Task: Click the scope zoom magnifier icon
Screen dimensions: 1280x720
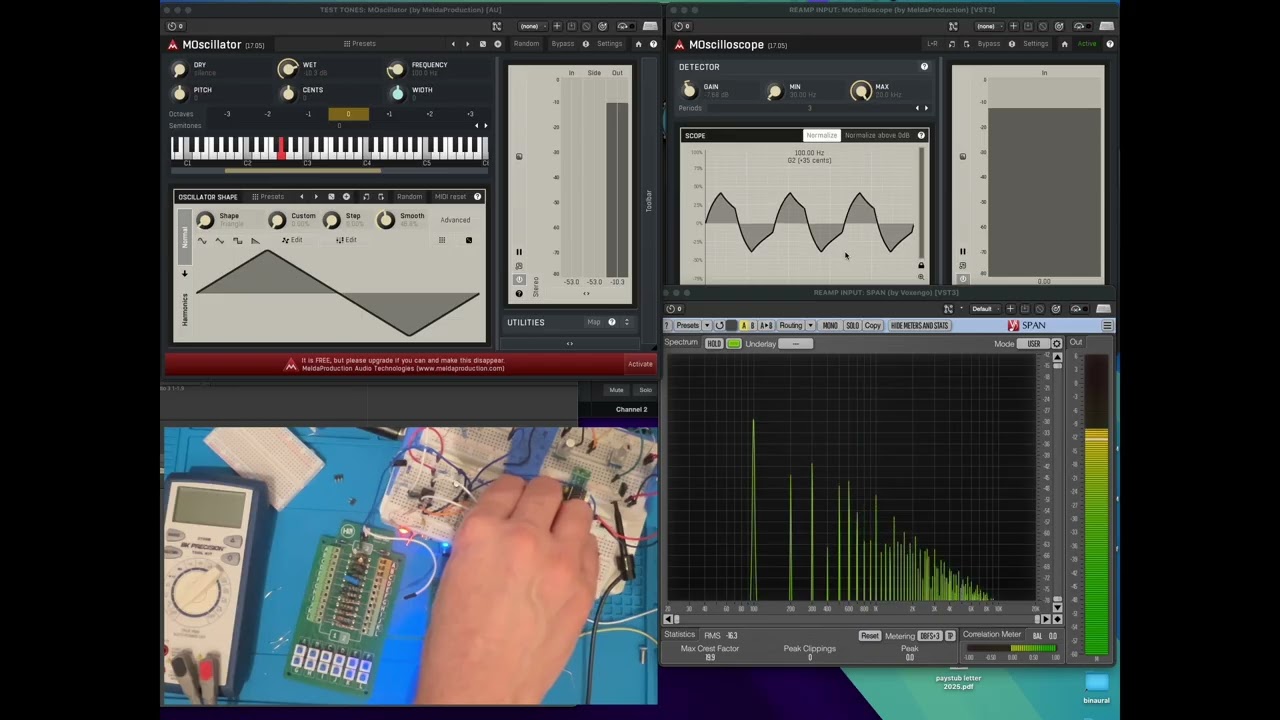Action: (x=921, y=277)
